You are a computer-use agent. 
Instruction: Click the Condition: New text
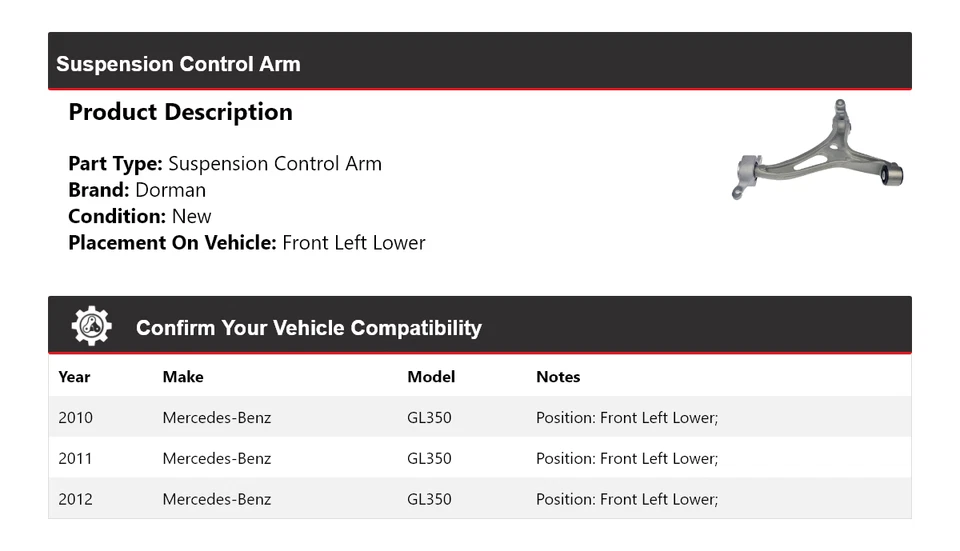[140, 216]
